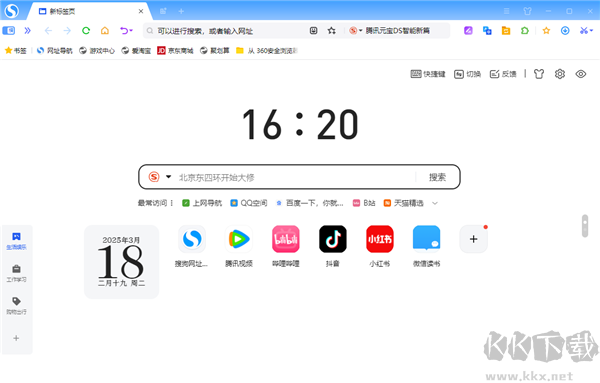Screen dimensions: 600x383
Task: Open 天猫精选 quick link
Action: 404,203
